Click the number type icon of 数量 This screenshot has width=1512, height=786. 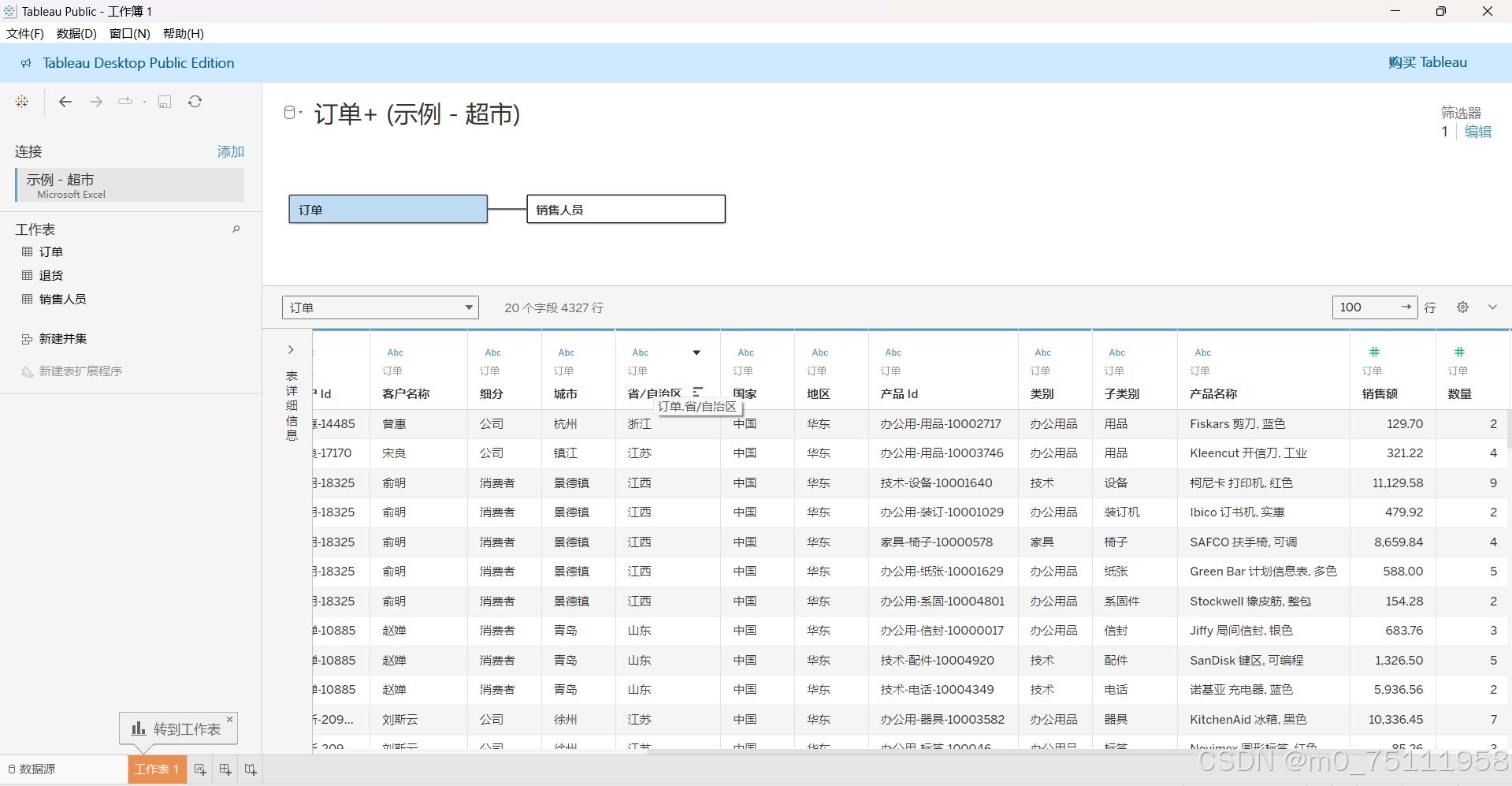[1459, 352]
